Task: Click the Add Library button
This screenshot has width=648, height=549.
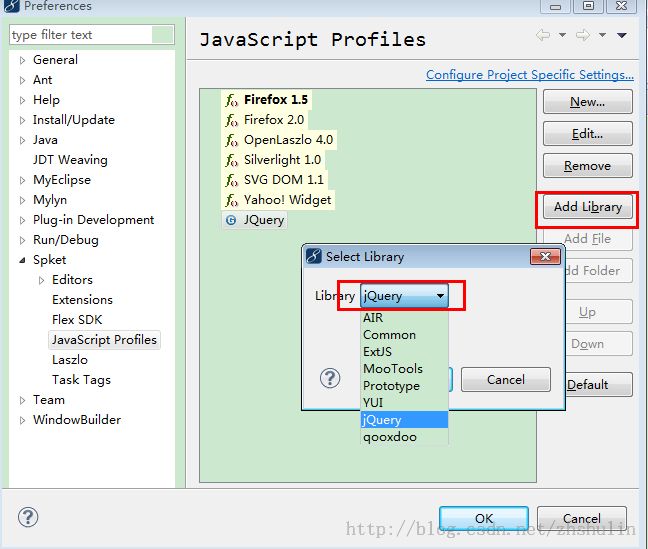Action: (x=587, y=207)
